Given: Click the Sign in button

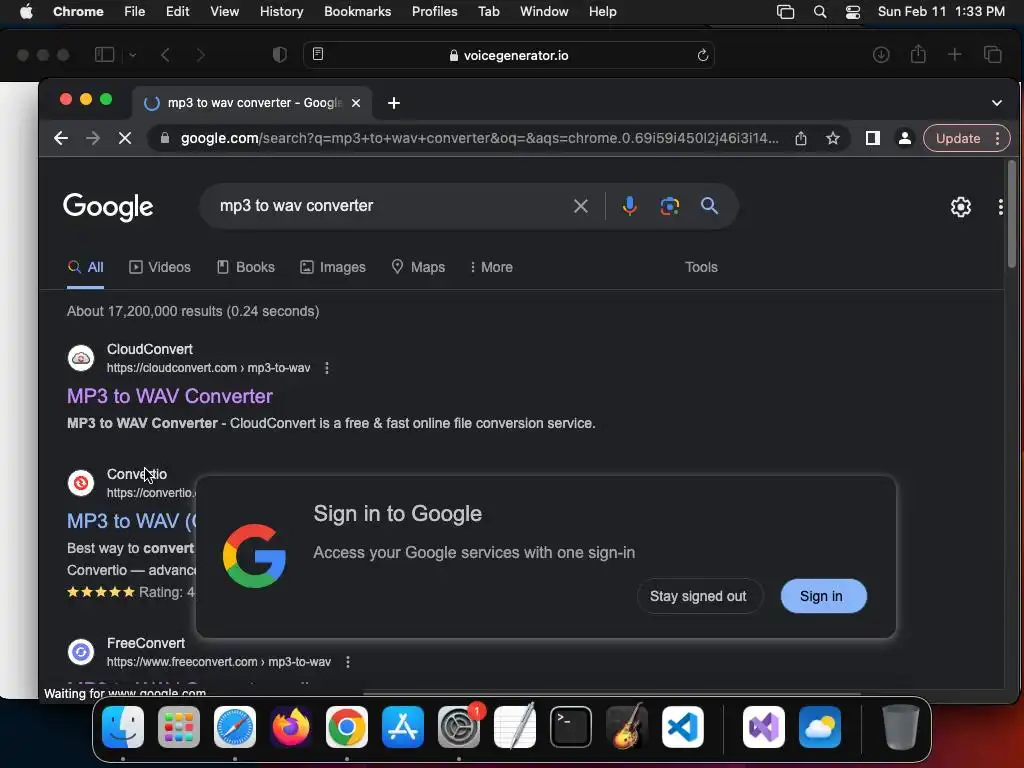Looking at the screenshot, I should [x=824, y=596].
